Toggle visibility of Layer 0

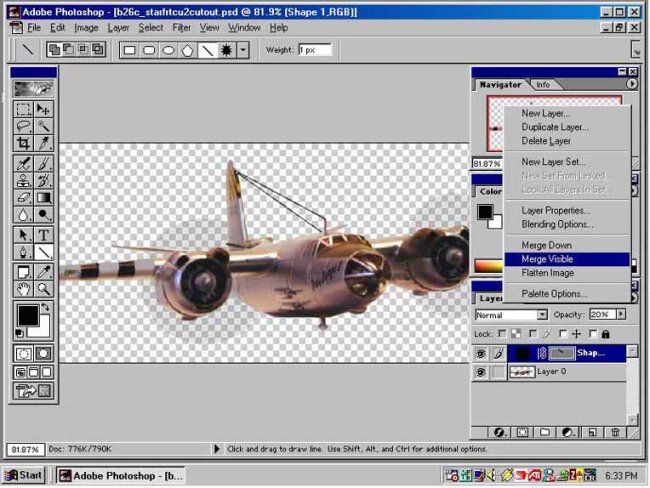click(481, 372)
